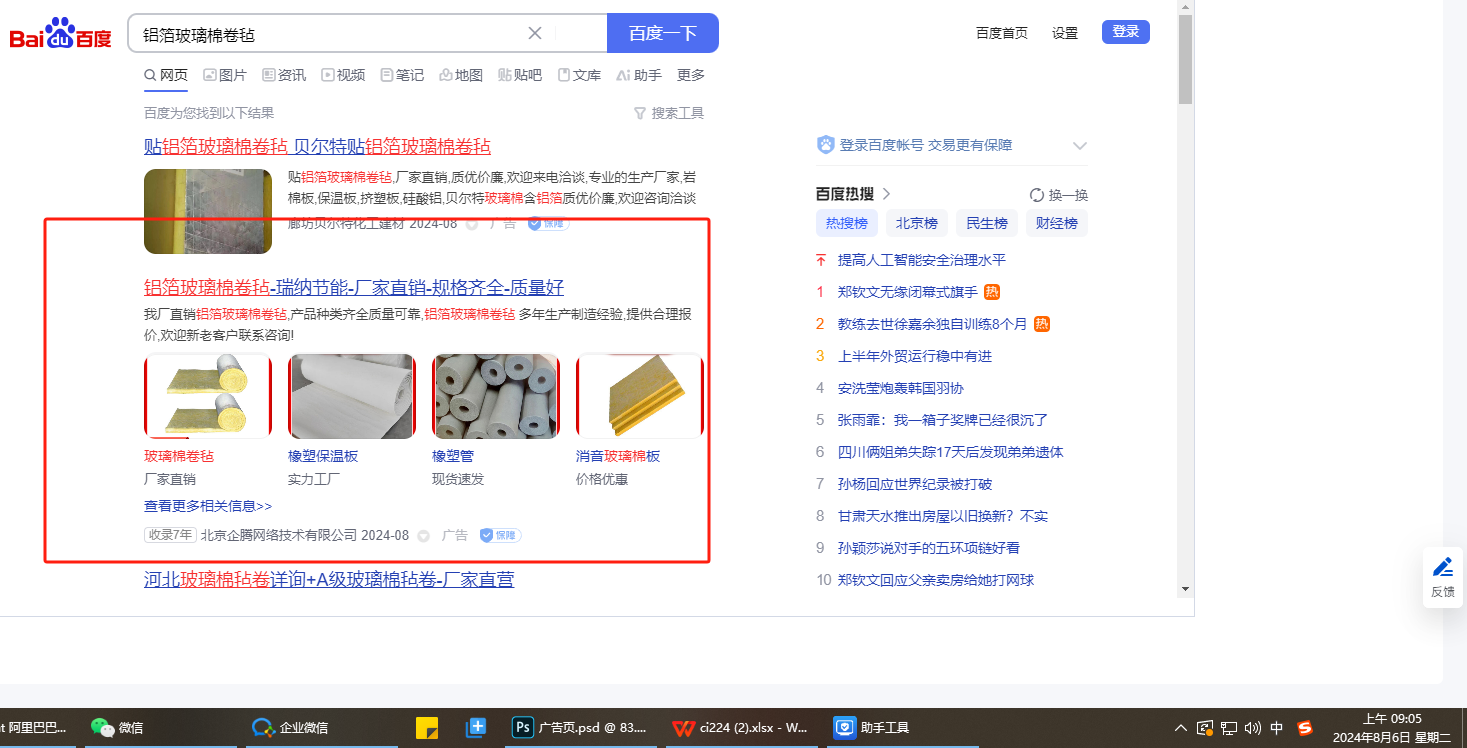The height and width of the screenshot is (748, 1467).
Task: Open hot search 孙杨回应世界纪录被打破
Action: click(x=915, y=484)
